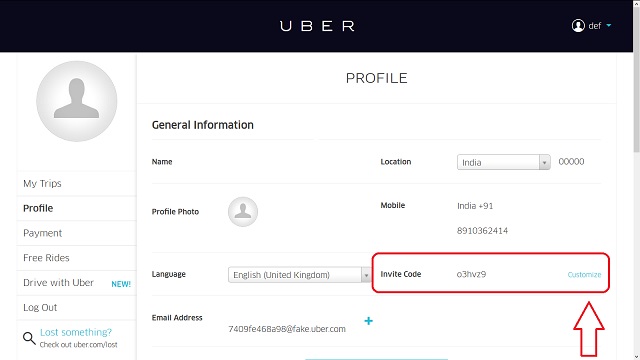Click Customize next to invite code
Image resolution: width=640 pixels, height=360 pixels.
coord(584,275)
